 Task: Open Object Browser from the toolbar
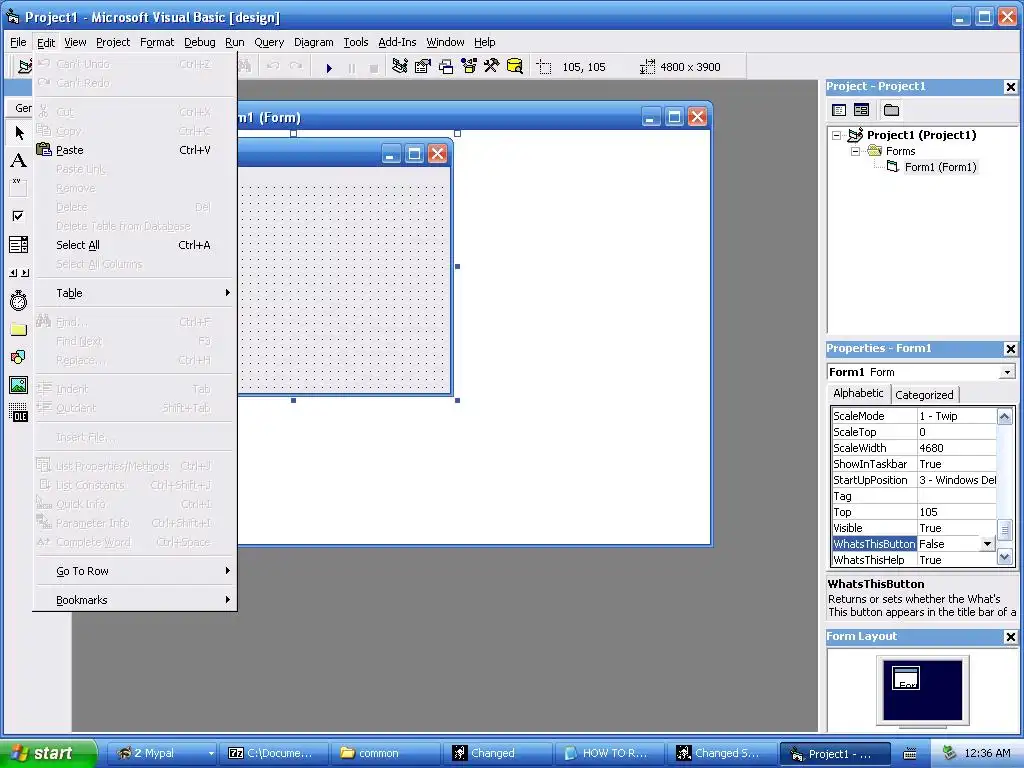click(x=469, y=67)
